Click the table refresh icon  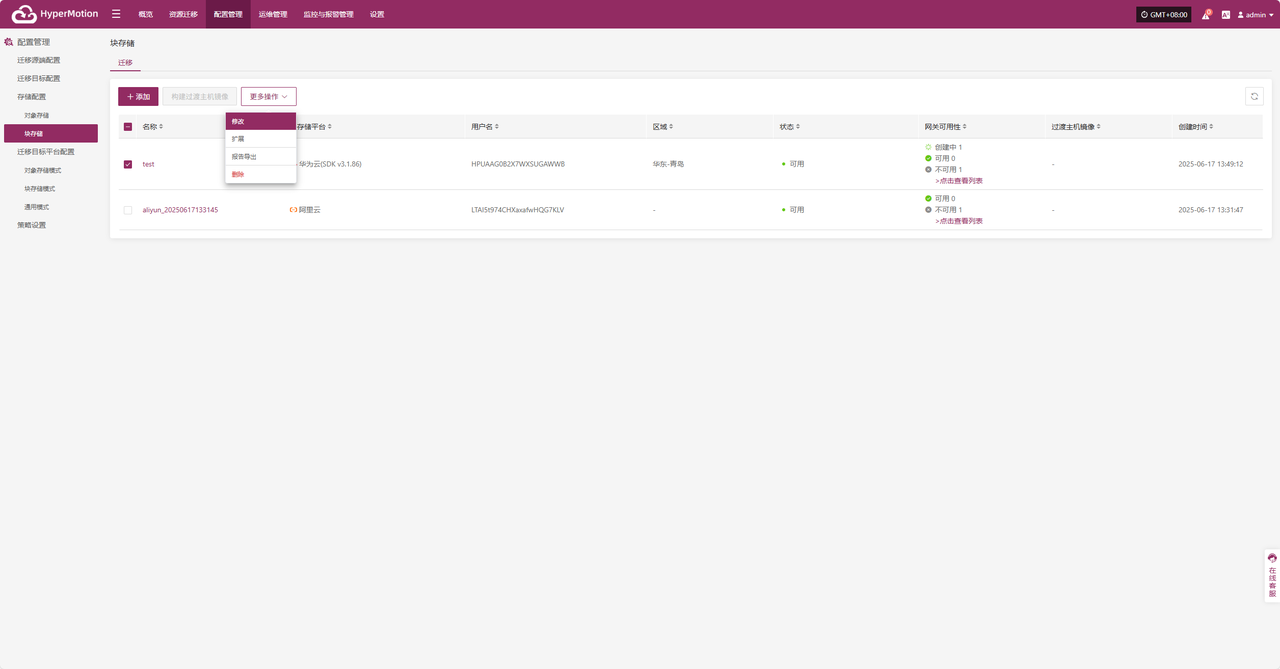1254,96
